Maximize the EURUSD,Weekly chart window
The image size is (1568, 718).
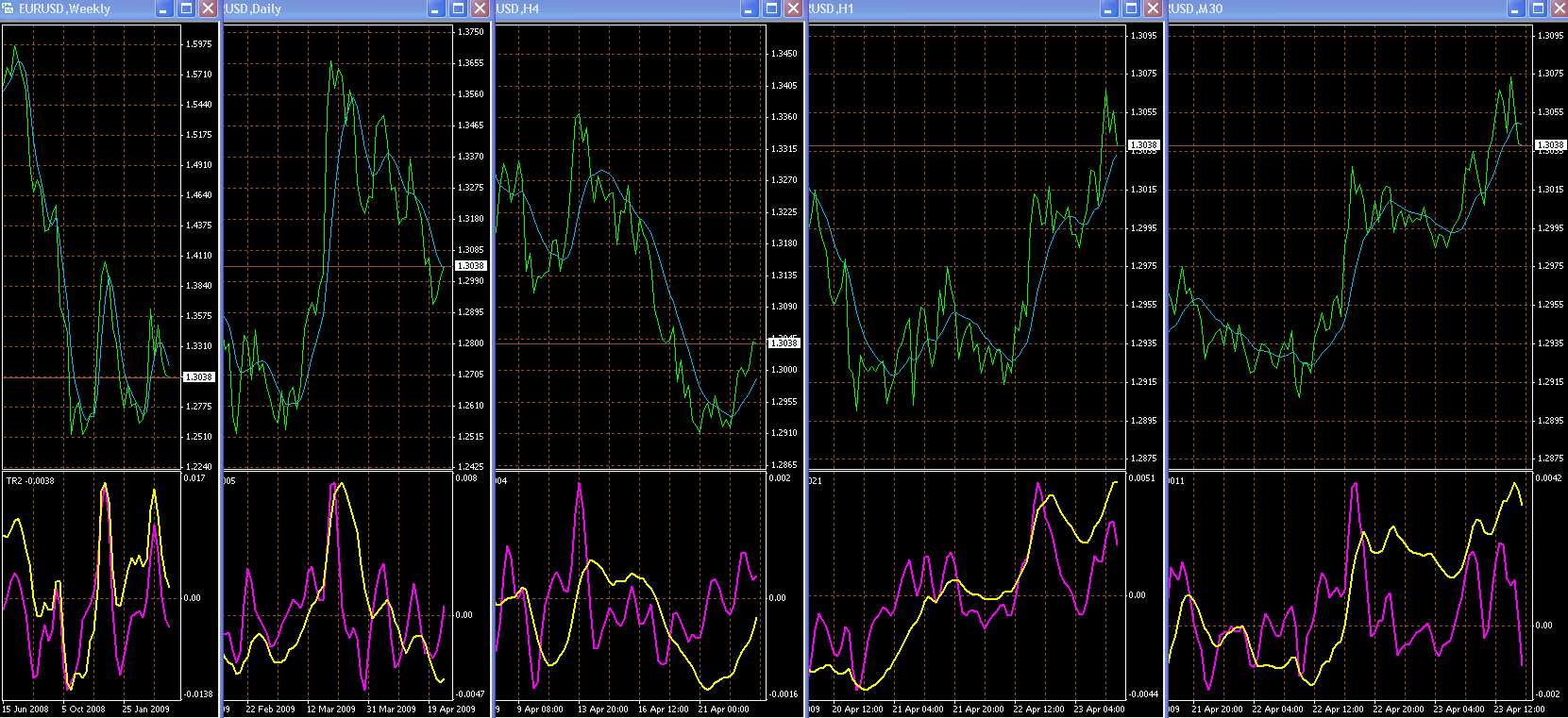(186, 8)
